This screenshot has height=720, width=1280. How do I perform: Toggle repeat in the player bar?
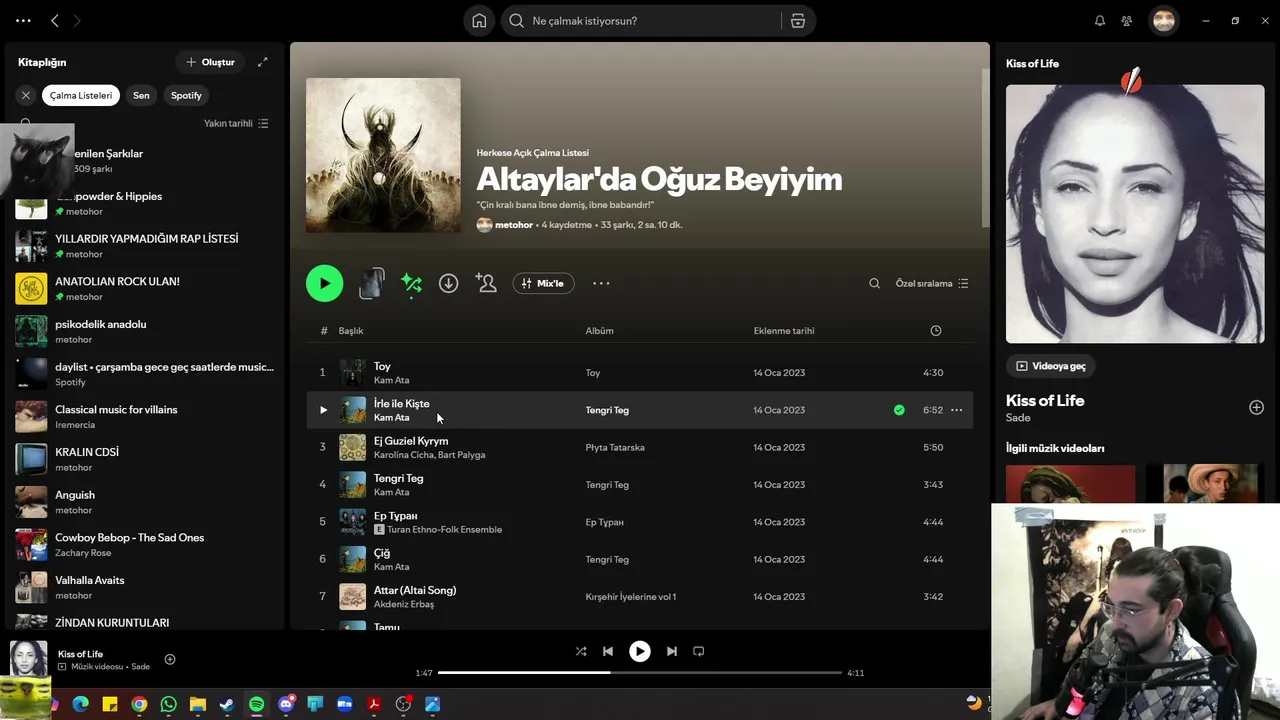pos(699,651)
